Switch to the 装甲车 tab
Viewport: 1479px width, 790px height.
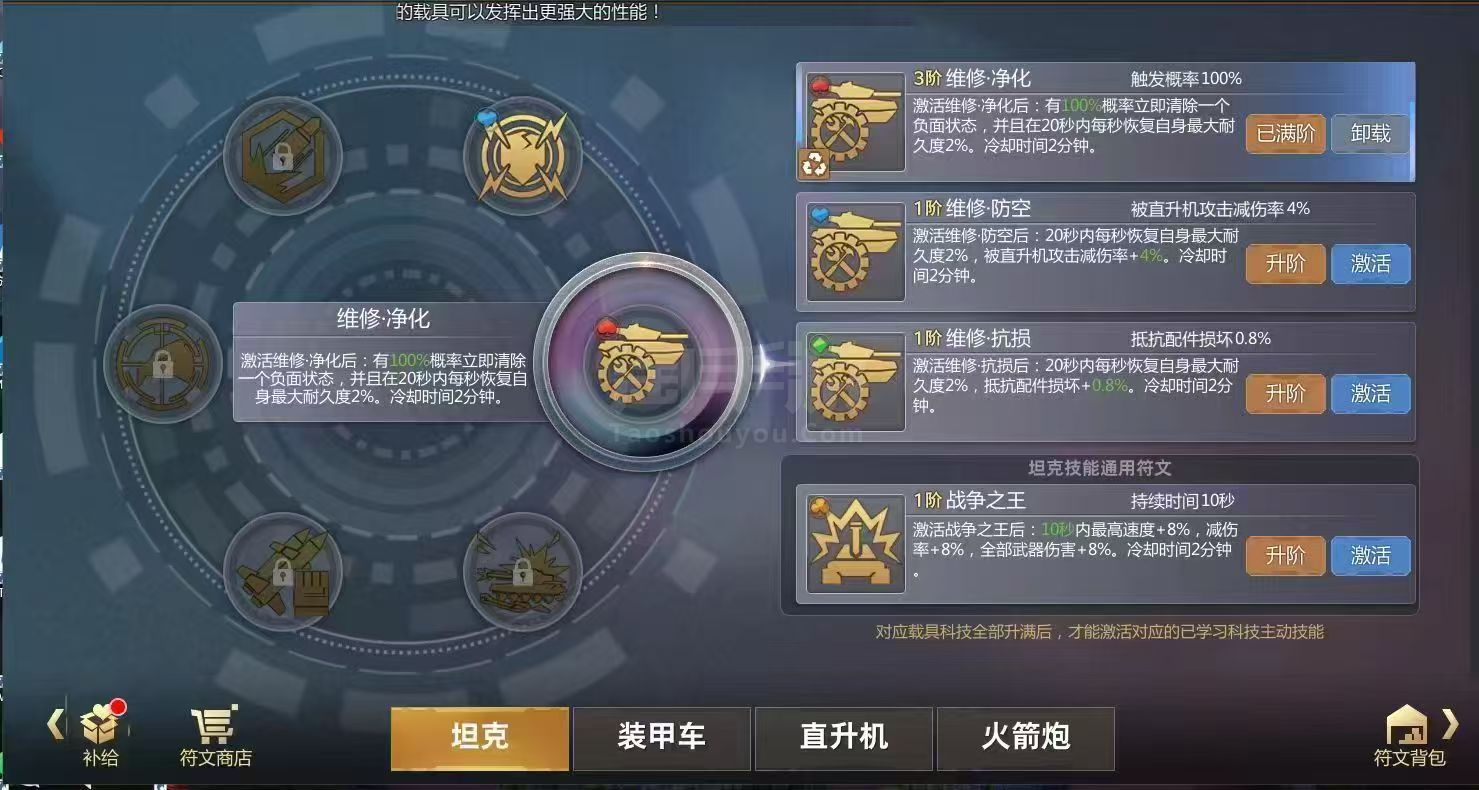(661, 738)
